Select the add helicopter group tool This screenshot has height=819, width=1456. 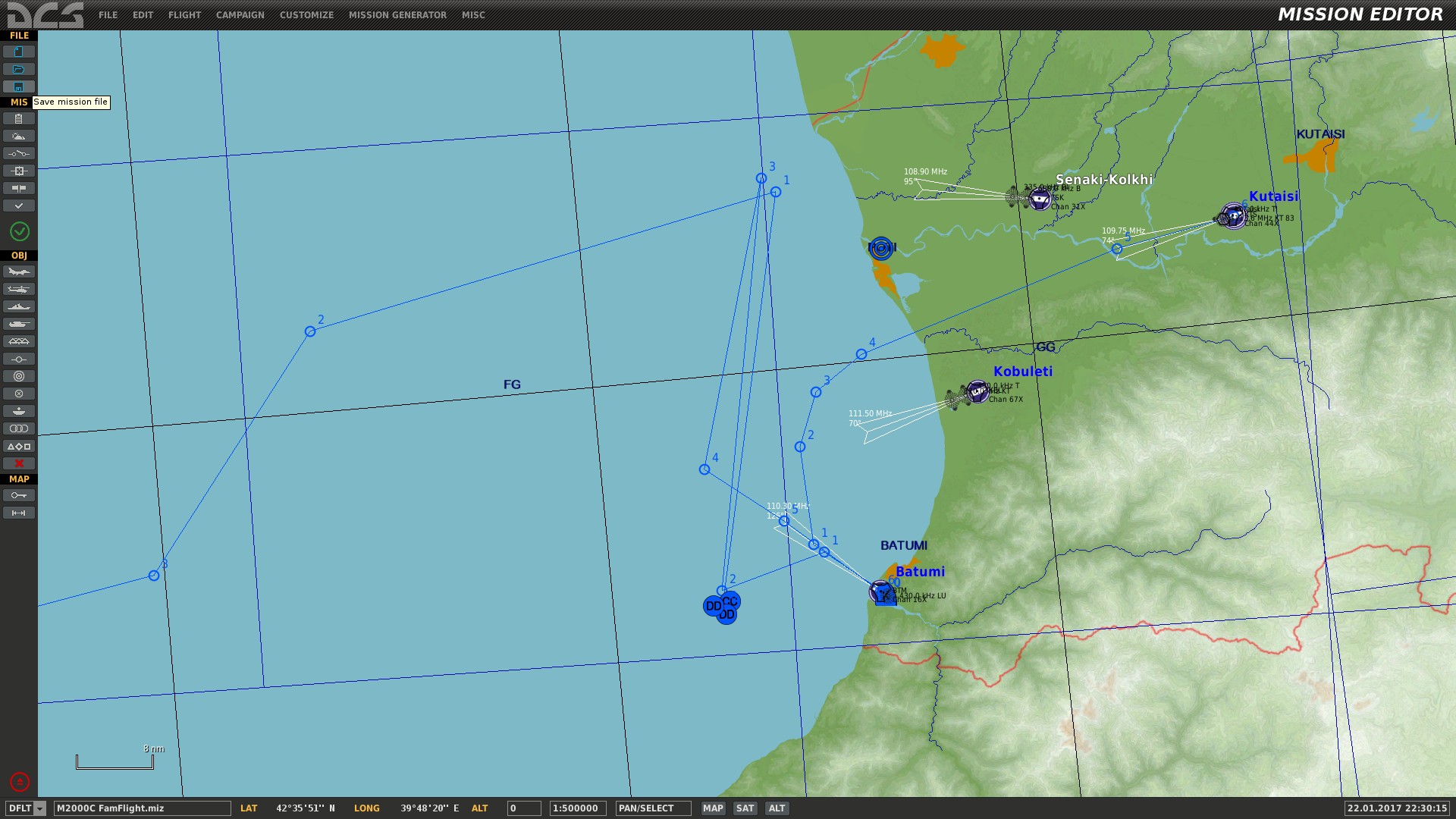point(19,289)
